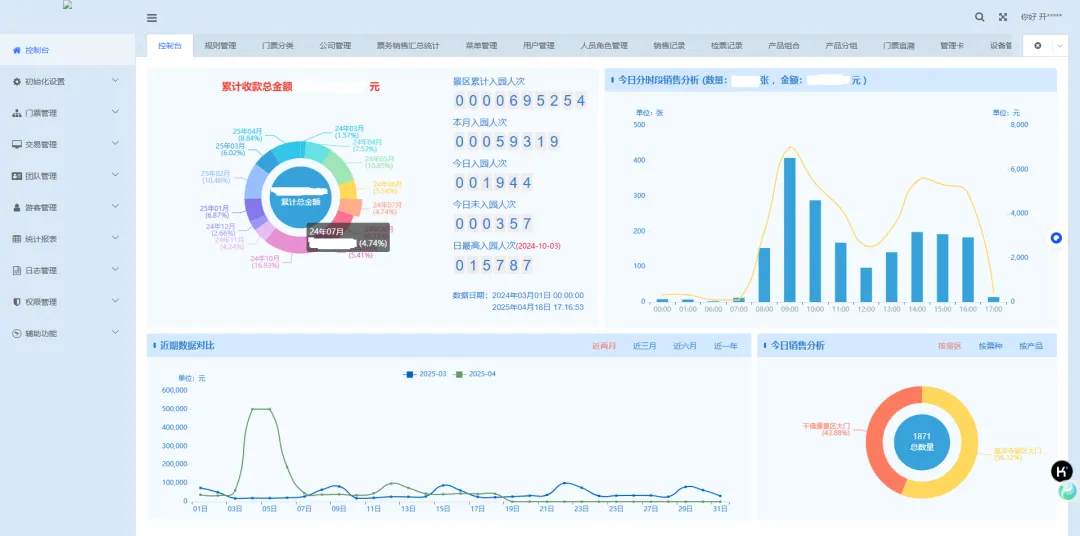Open the 销售记录 tab

click(669, 46)
